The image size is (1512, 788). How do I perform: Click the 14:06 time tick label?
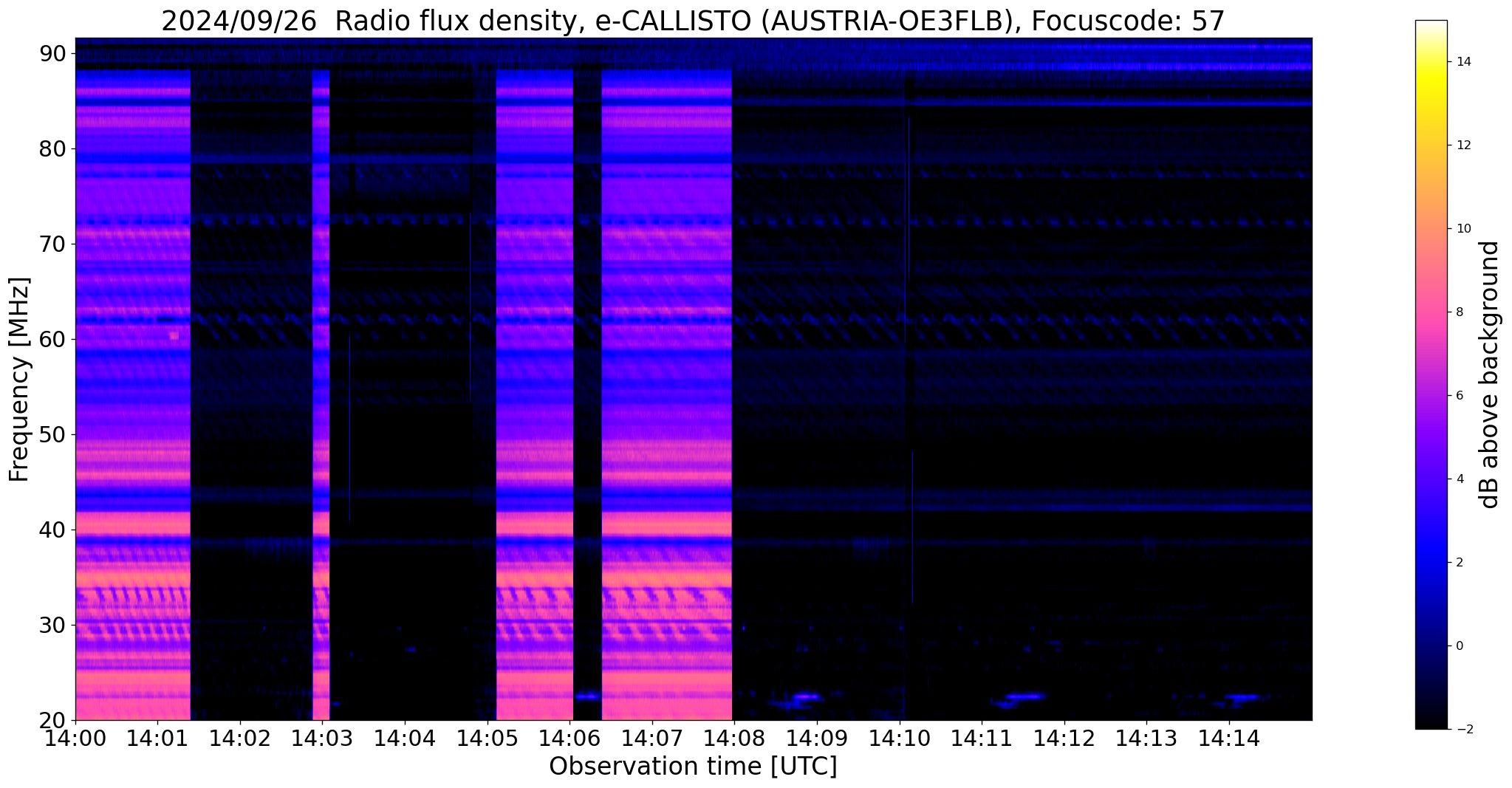[x=569, y=738]
